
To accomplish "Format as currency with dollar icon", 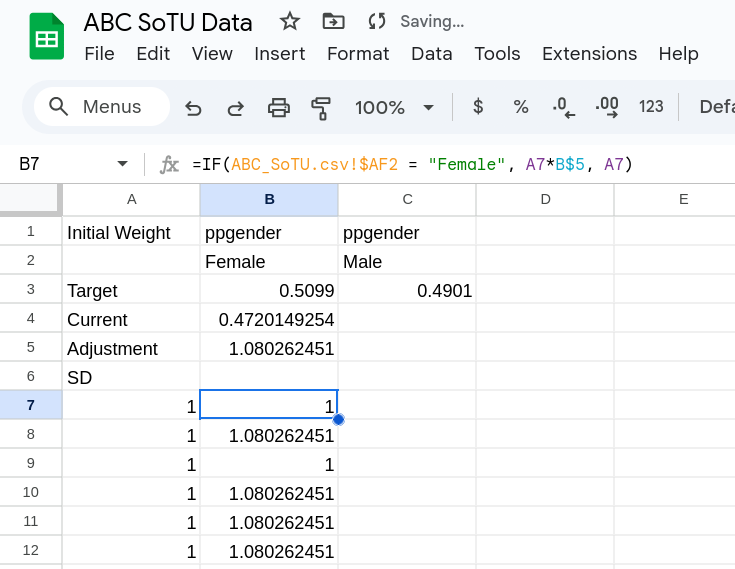I will (478, 107).
